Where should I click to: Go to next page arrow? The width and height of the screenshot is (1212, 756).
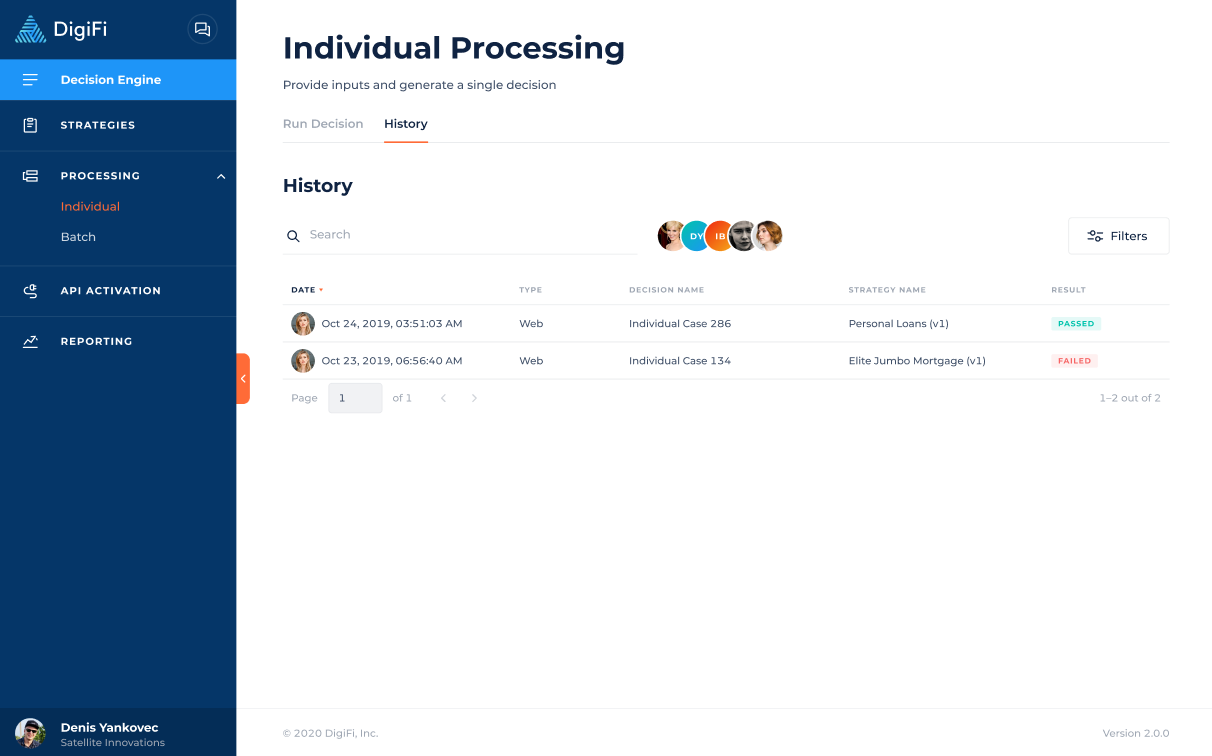coord(474,398)
